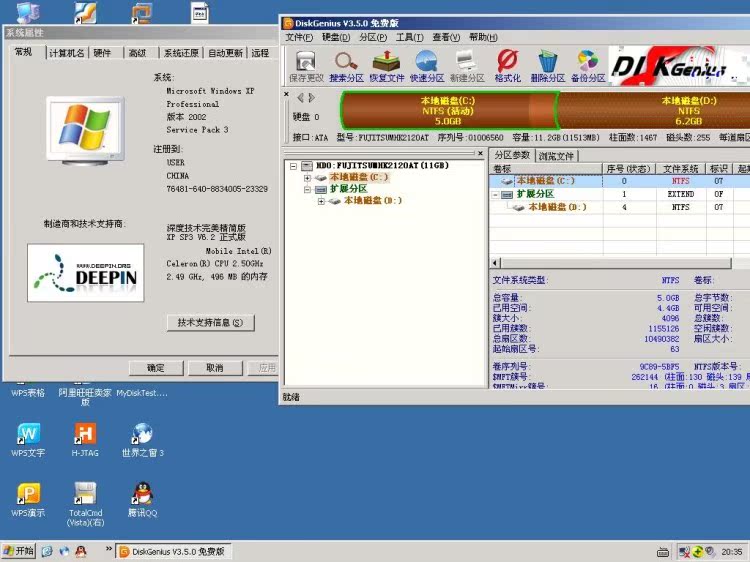Select MyDiskTest desktop shortcut label

point(142,393)
